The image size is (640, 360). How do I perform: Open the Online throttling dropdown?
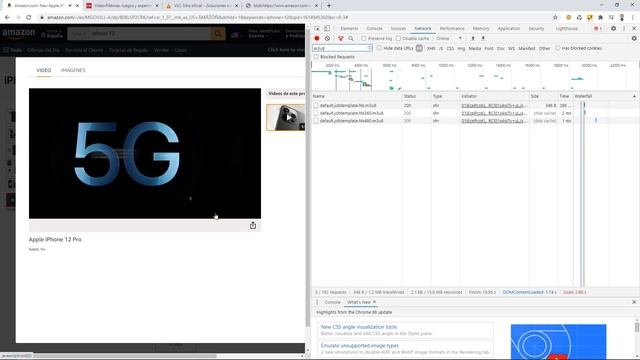tap(449, 38)
